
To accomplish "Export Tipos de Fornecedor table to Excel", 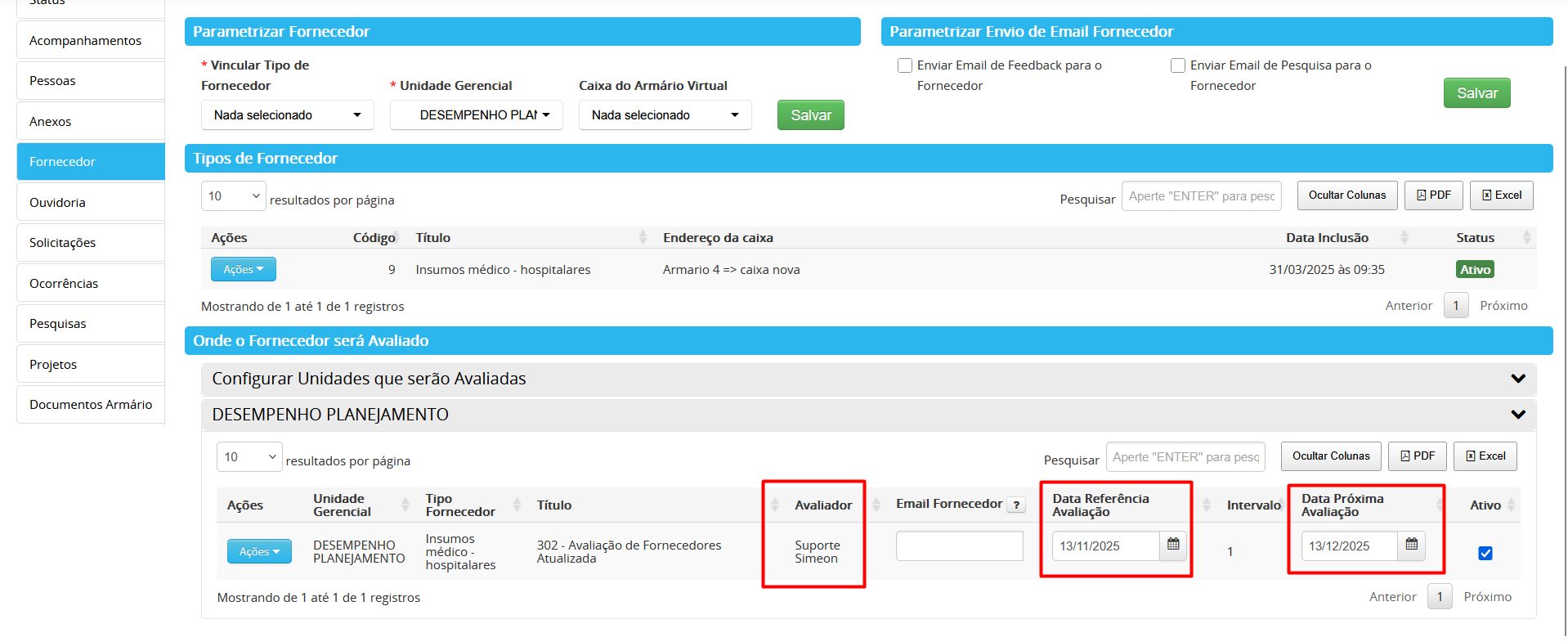I will click(x=1501, y=195).
